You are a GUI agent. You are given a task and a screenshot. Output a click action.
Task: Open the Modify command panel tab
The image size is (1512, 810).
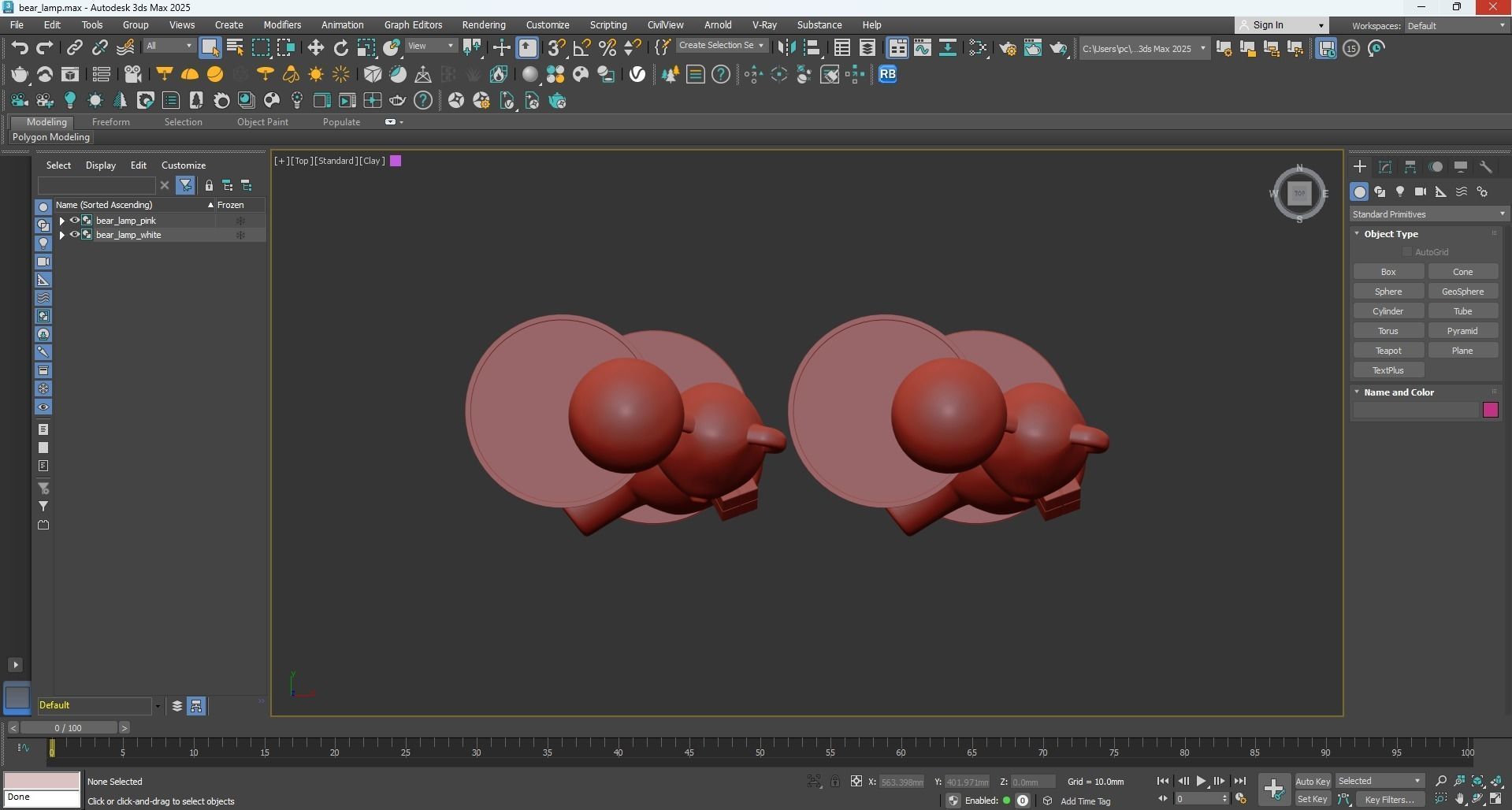1385,167
